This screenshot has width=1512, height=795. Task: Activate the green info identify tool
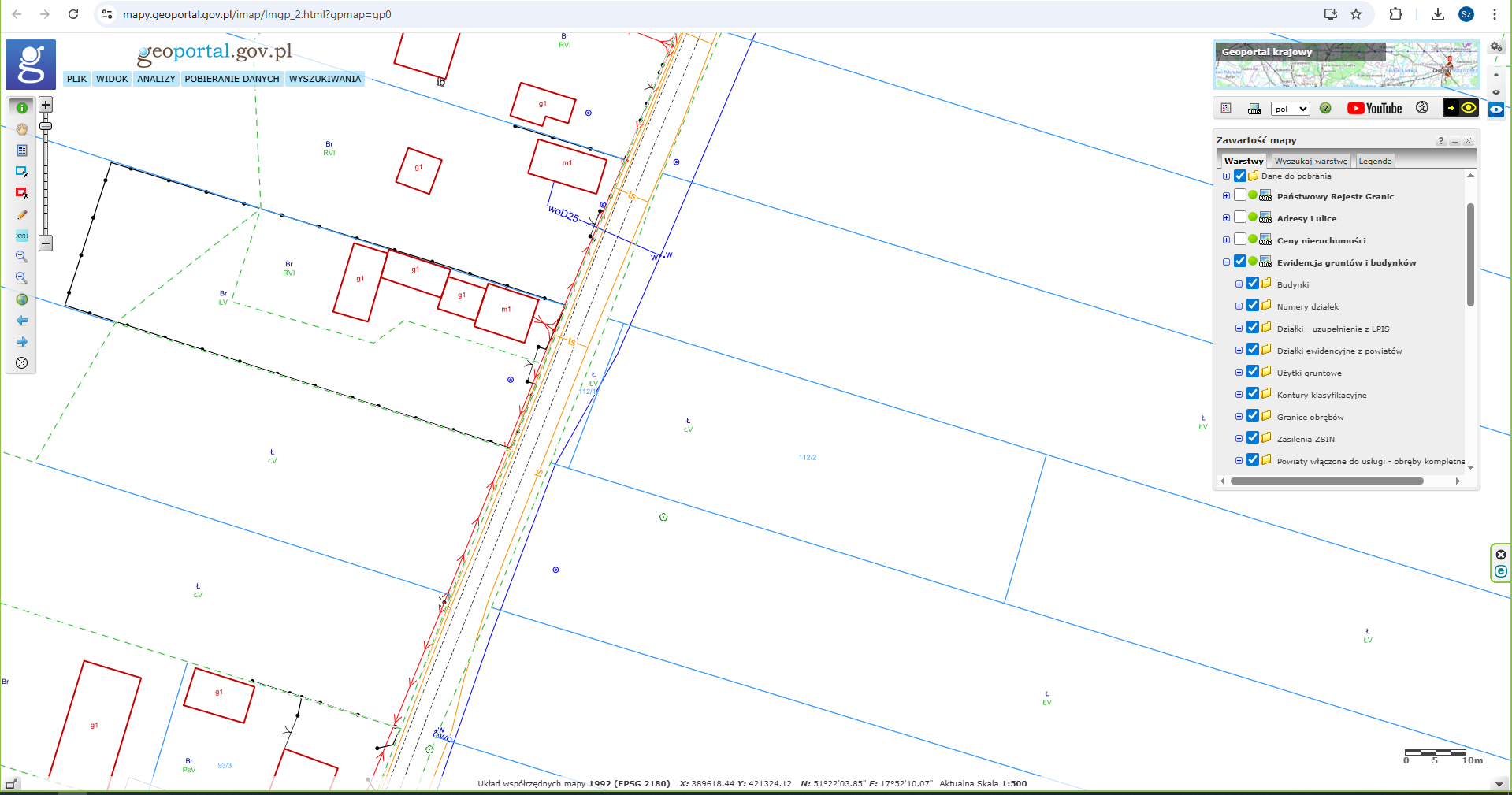point(22,108)
